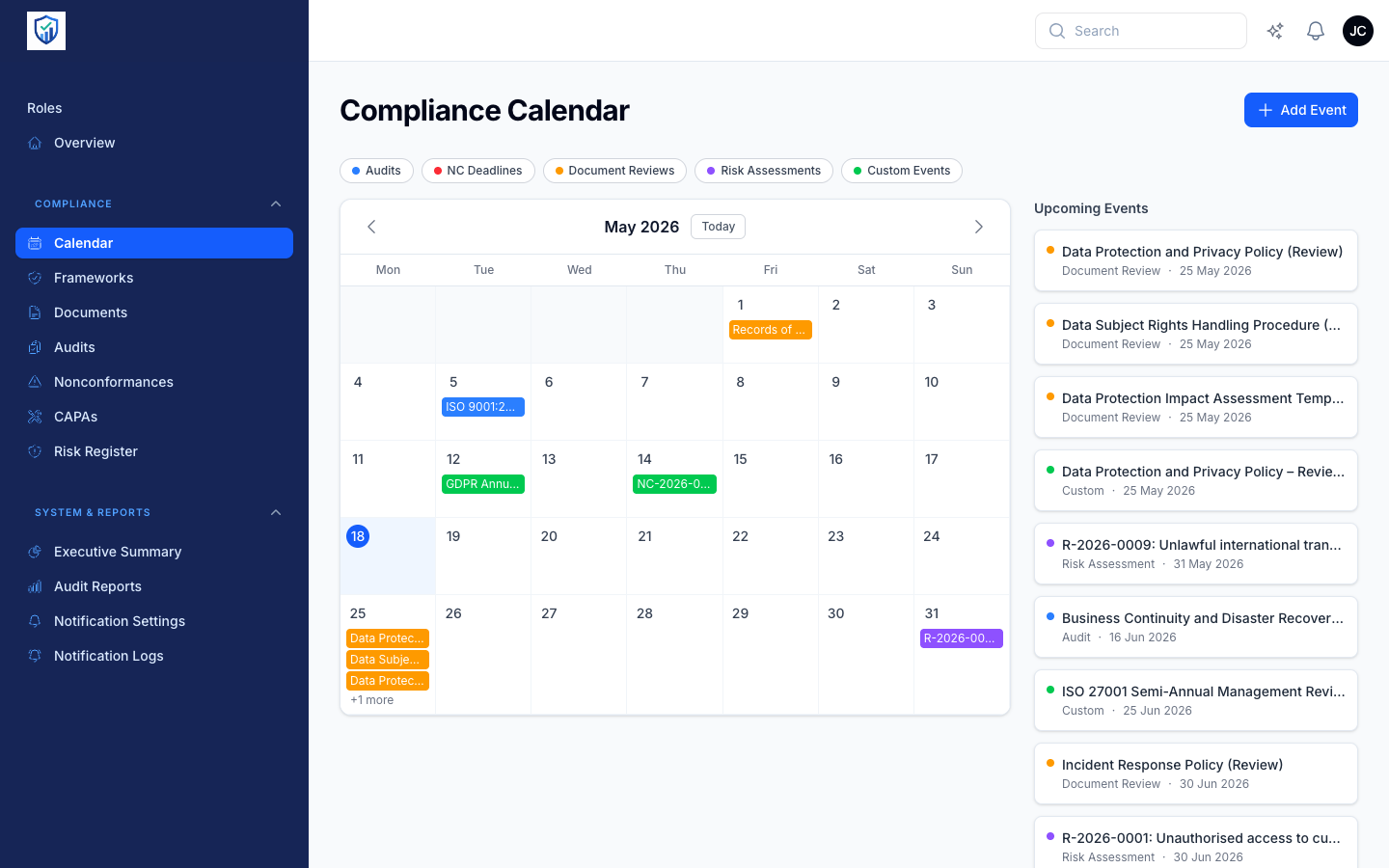The image size is (1389, 868).
Task: Open 'Incident Response Policy (Review)' card
Action: point(1196,773)
